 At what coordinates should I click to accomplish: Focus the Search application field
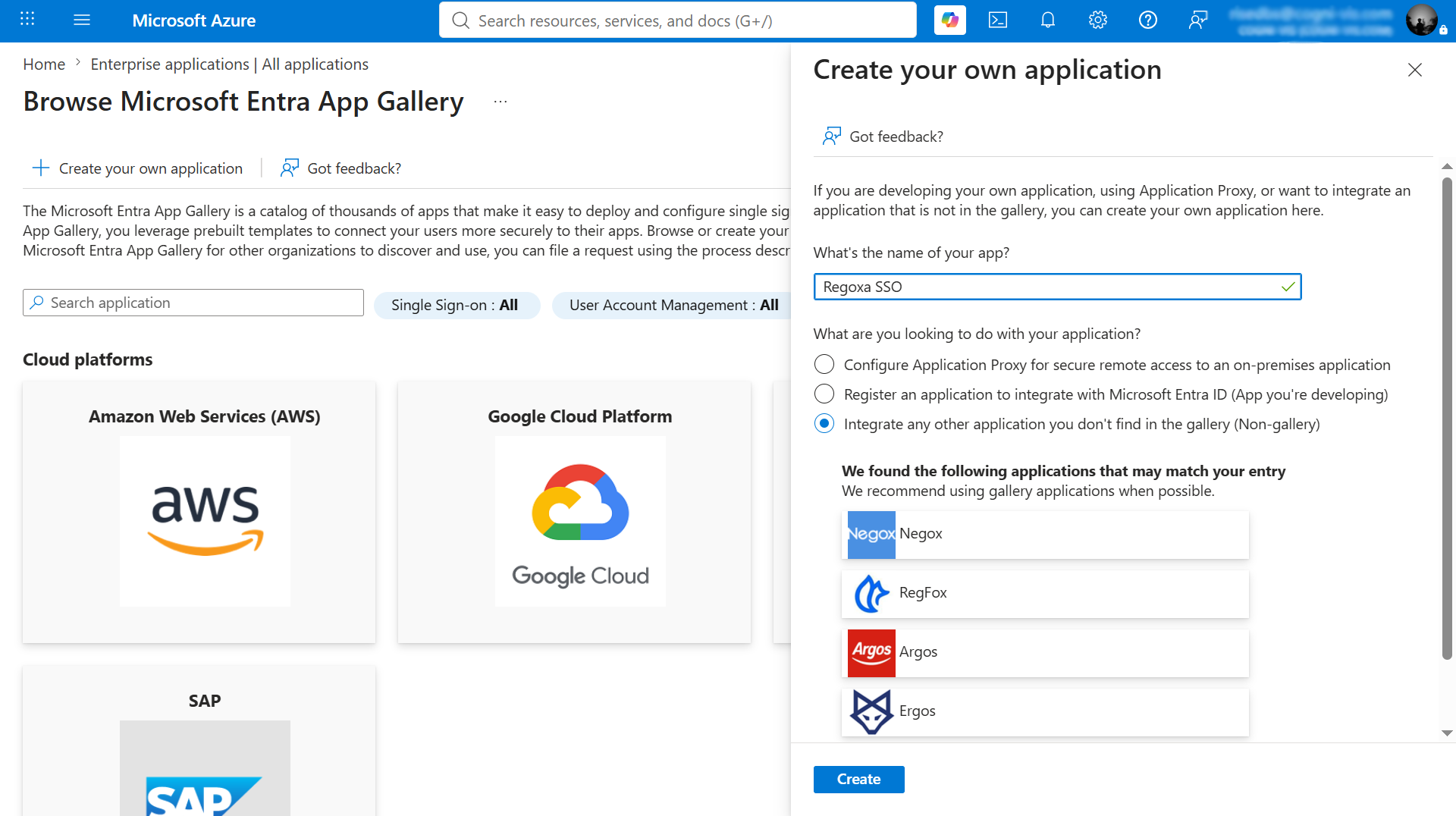pos(193,303)
